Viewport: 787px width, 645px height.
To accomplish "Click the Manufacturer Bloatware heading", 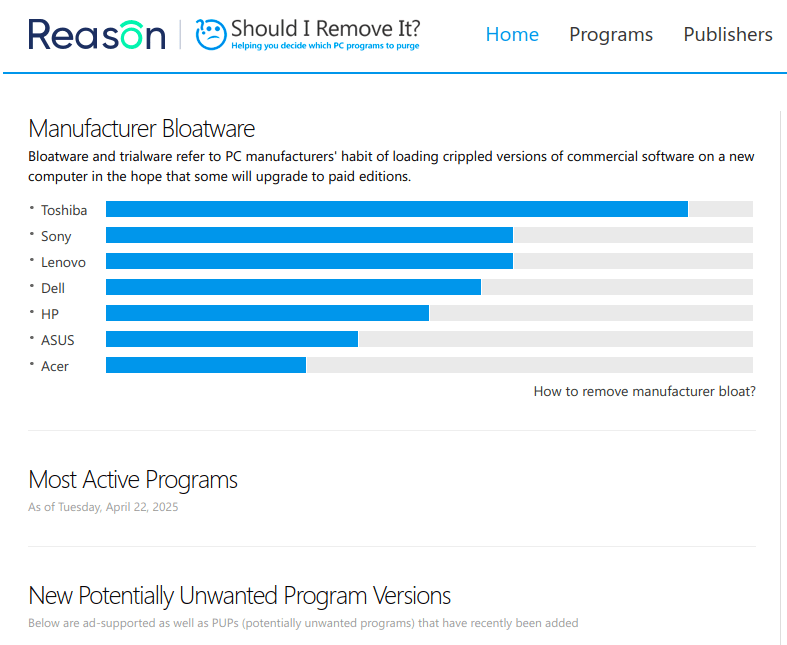I will 141,129.
